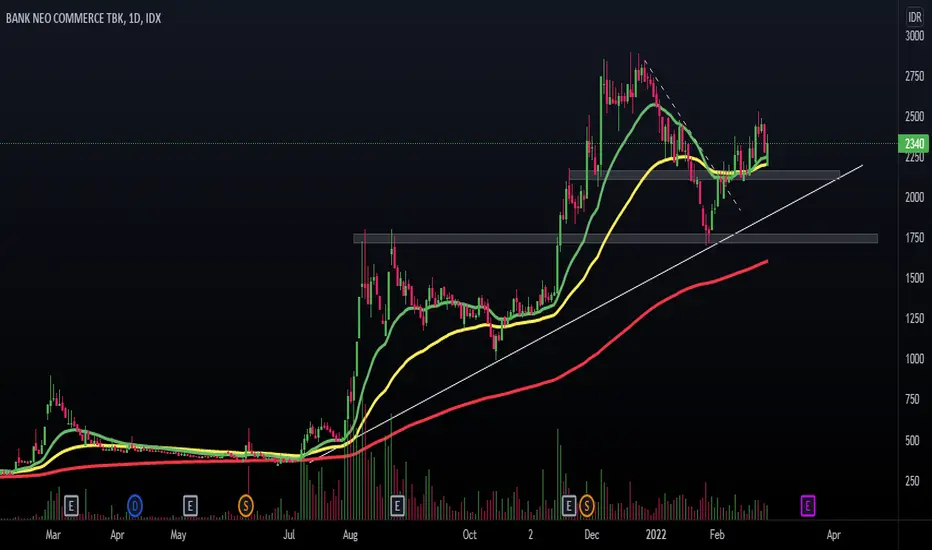This screenshot has height=550, width=932.
Task: Click the orange 'S' split marker before Jul
Action: point(246,506)
